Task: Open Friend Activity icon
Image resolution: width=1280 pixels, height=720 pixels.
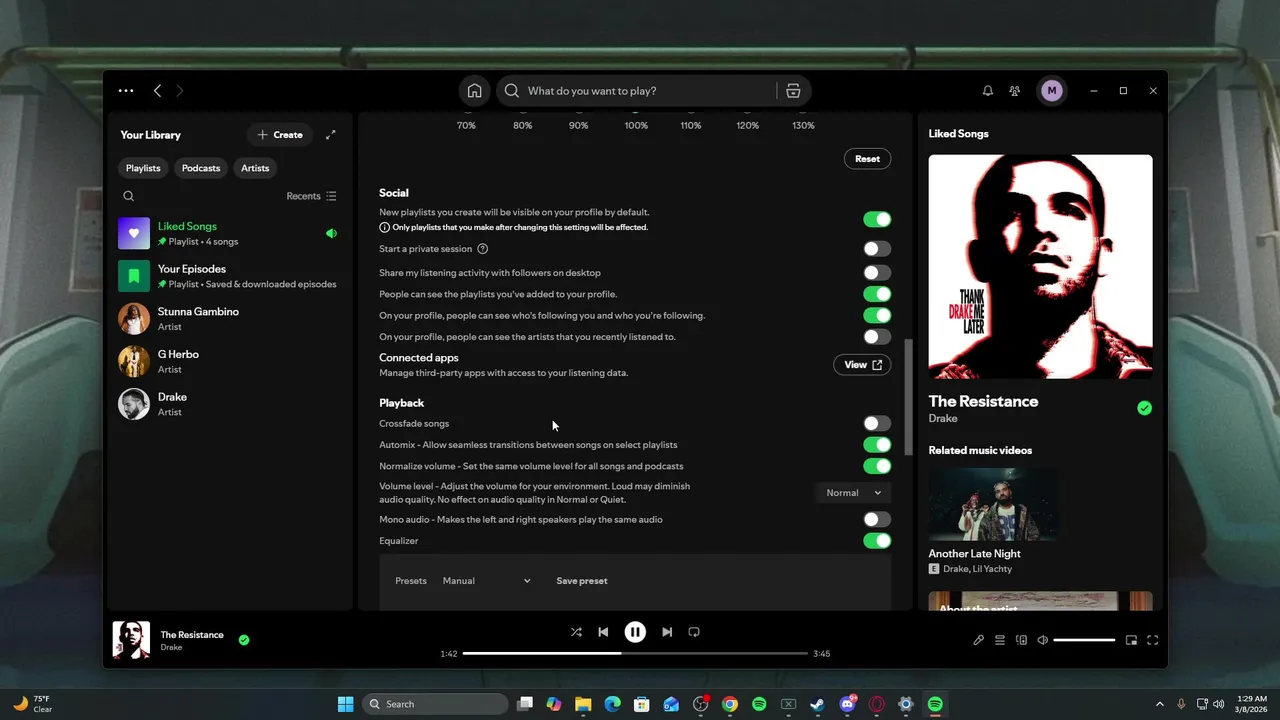Action: coord(1015,91)
